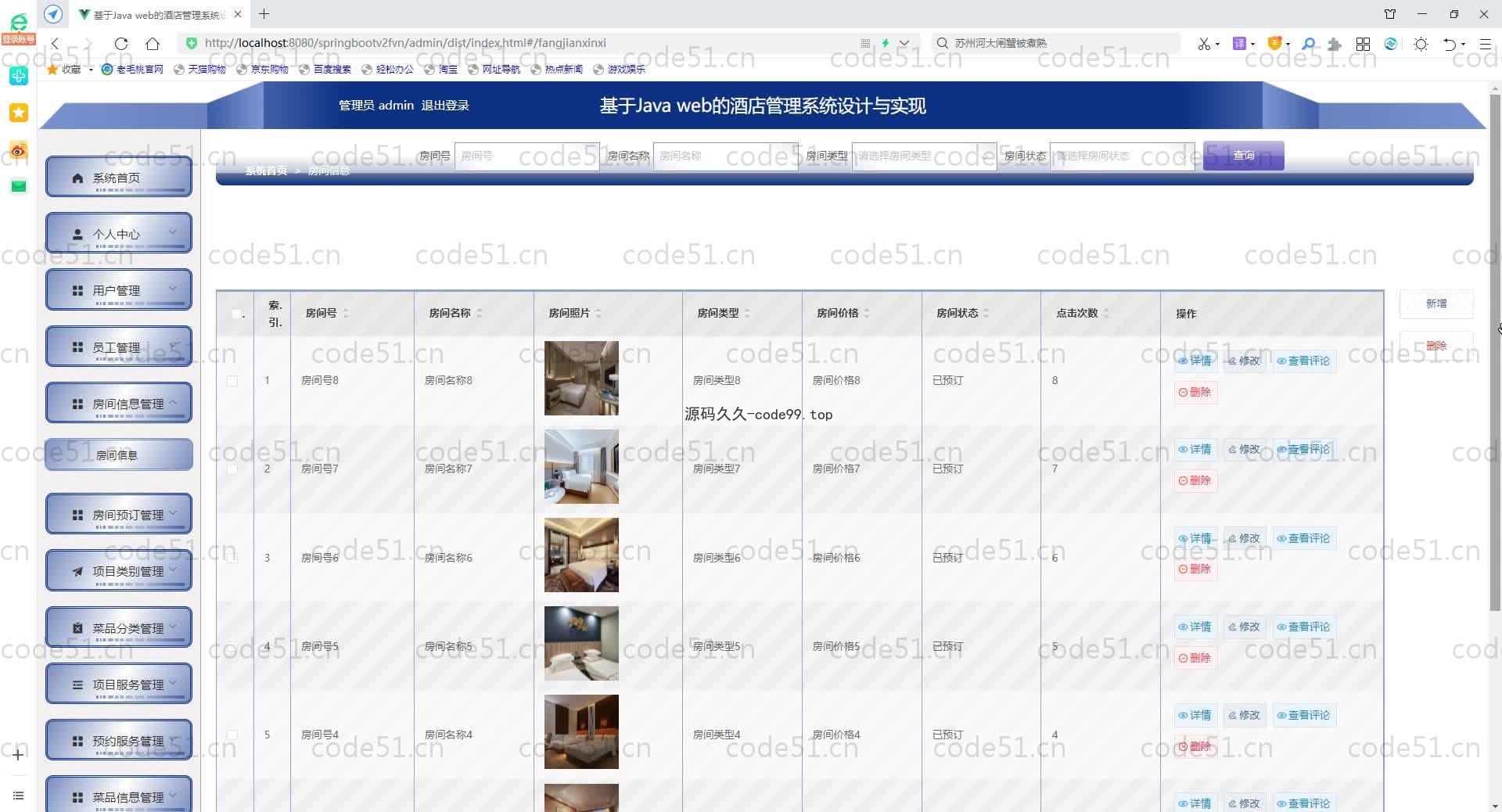Click the skin/theme shirt icon in title bar
The image size is (1502, 812).
tap(1390, 14)
